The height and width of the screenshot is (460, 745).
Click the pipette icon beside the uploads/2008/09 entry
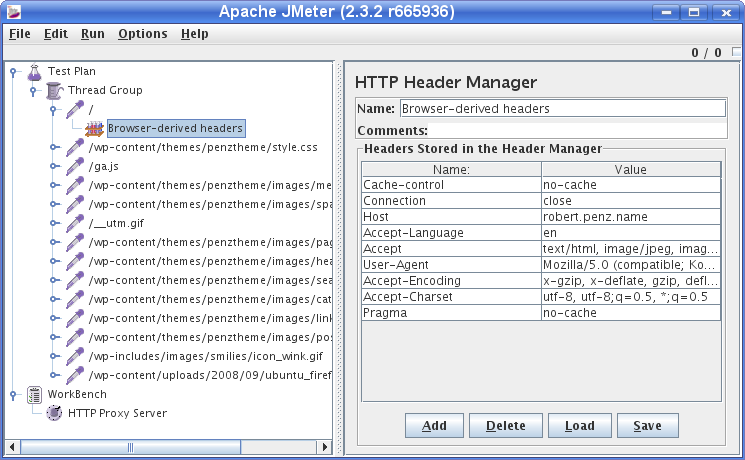[x=75, y=376]
